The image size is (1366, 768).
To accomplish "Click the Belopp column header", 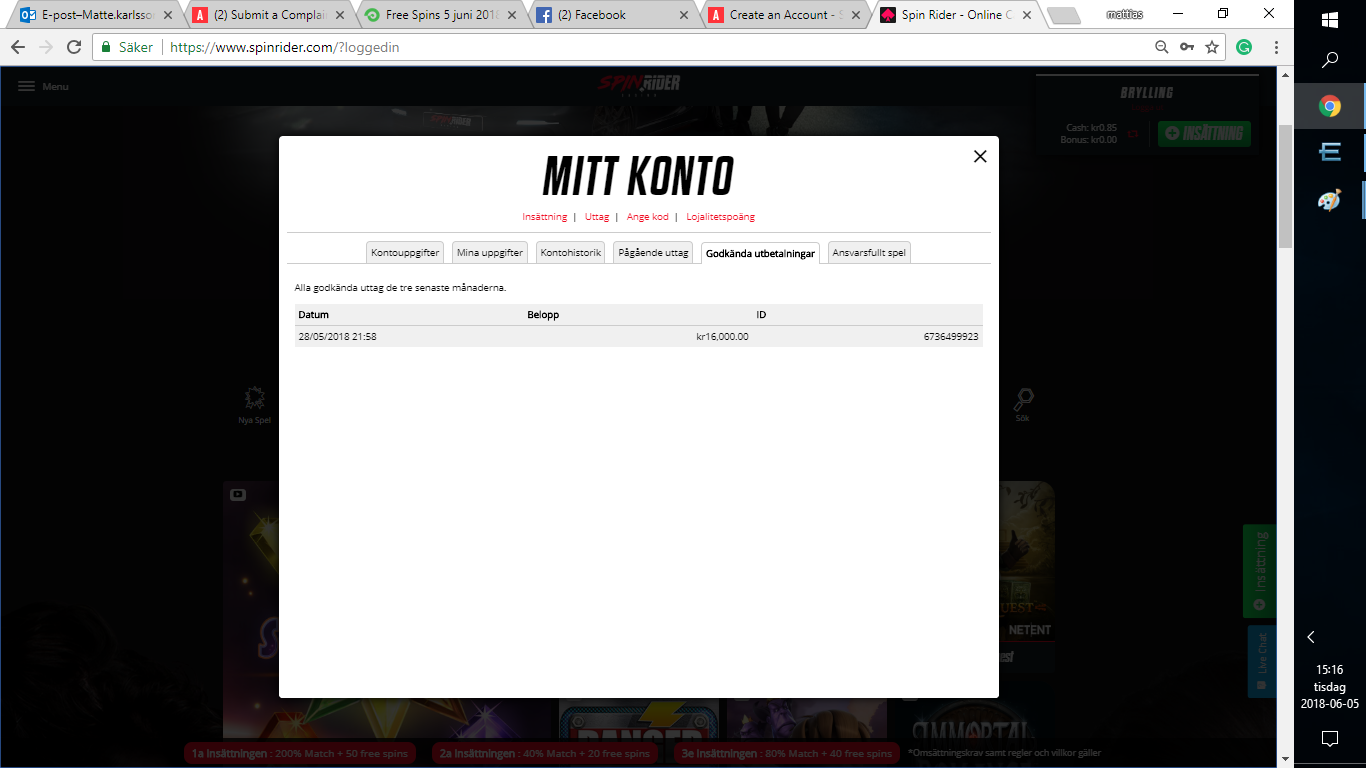I will tap(543, 315).
